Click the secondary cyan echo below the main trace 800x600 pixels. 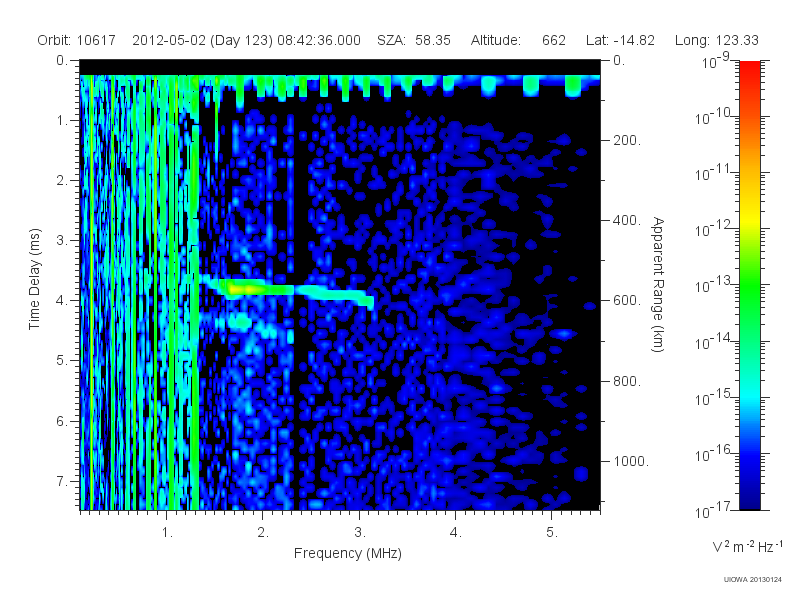click(239, 322)
